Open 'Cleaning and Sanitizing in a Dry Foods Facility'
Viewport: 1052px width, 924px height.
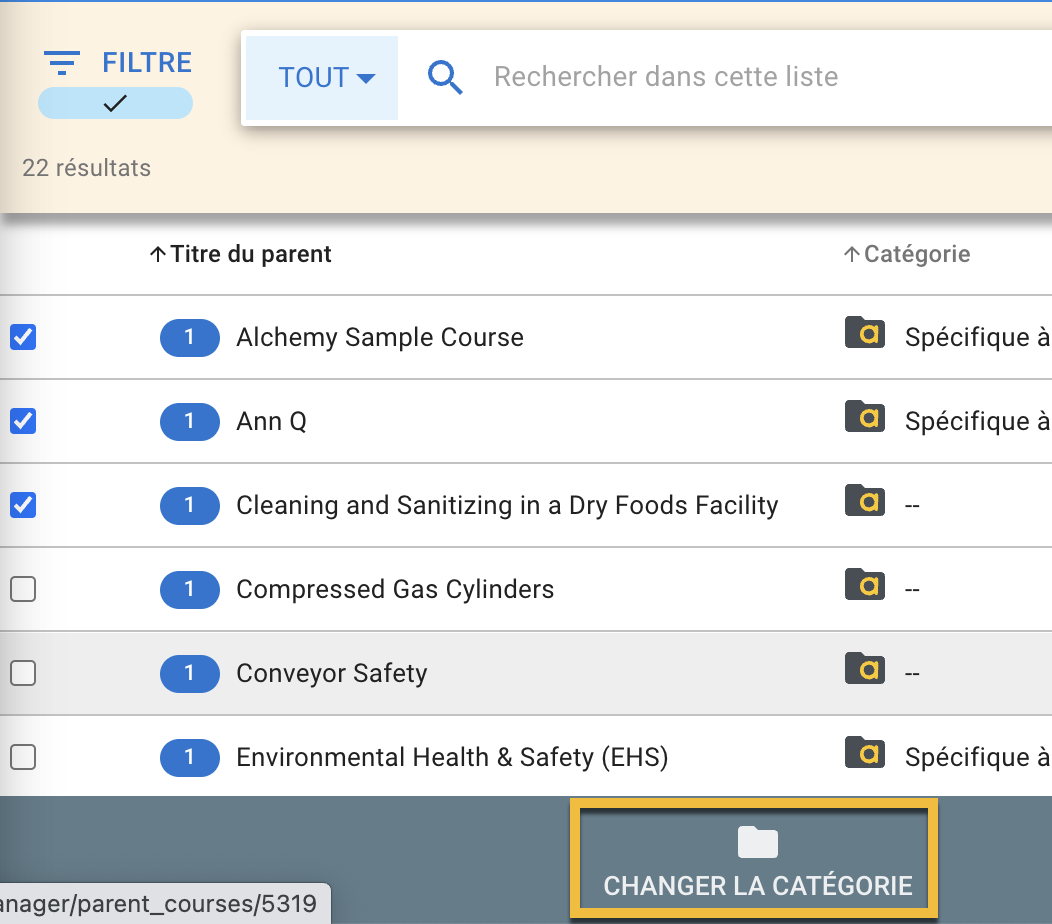507,505
